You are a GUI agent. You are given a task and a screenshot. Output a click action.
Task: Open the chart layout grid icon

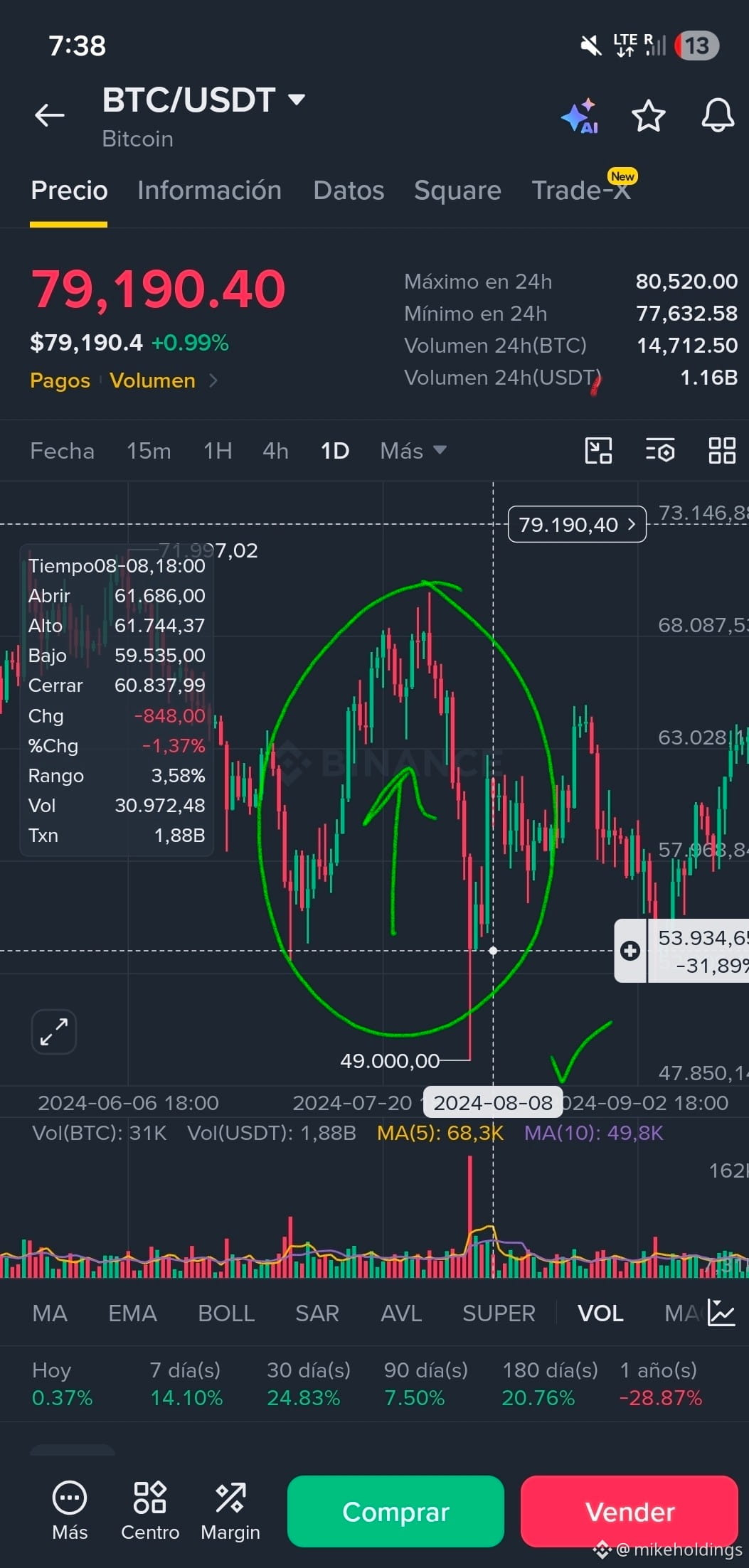click(x=722, y=451)
